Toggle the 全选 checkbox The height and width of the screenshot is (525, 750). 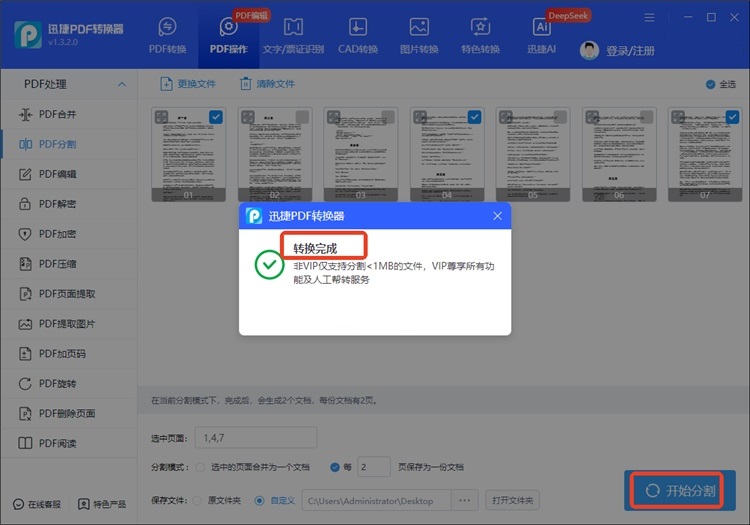coord(710,85)
